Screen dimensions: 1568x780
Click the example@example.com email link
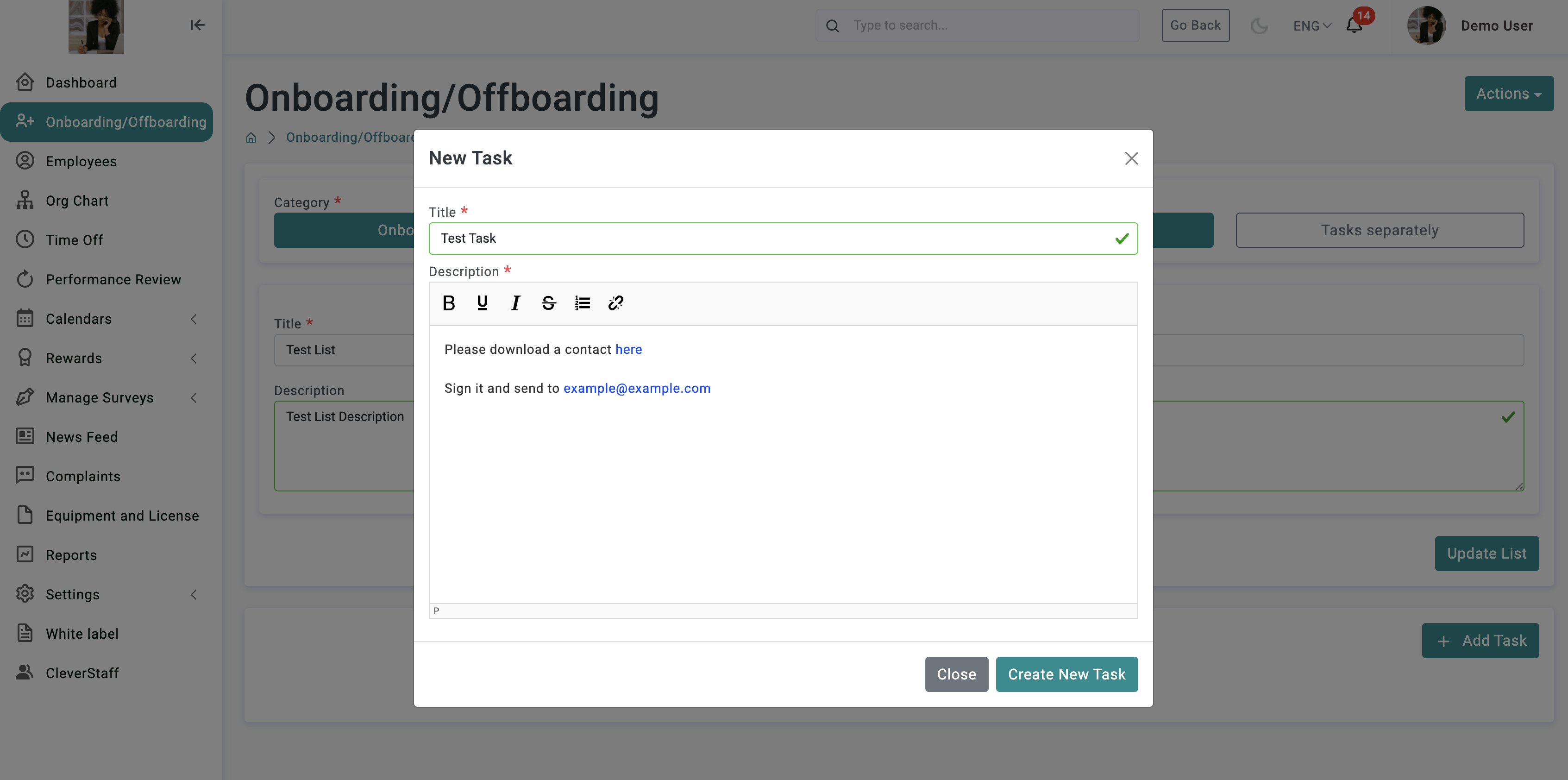tap(637, 389)
